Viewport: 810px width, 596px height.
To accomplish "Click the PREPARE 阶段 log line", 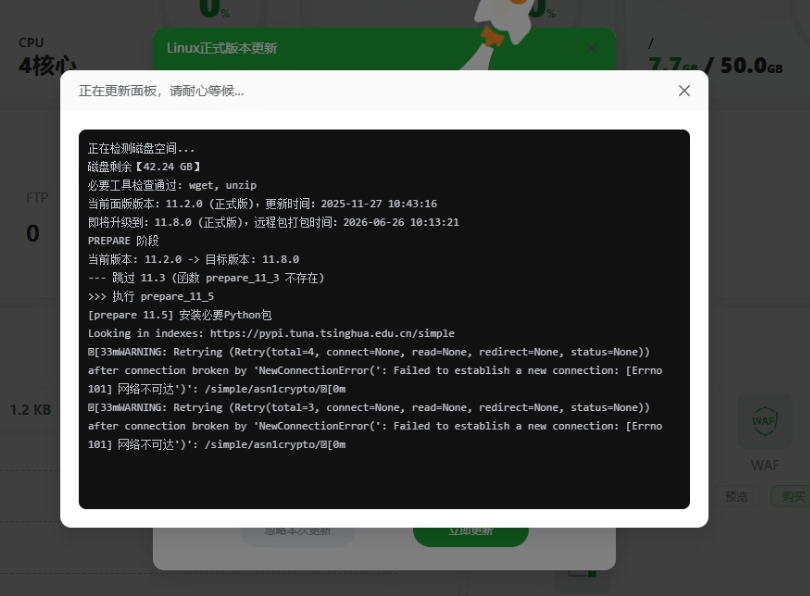I will pyautogui.click(x=123, y=241).
